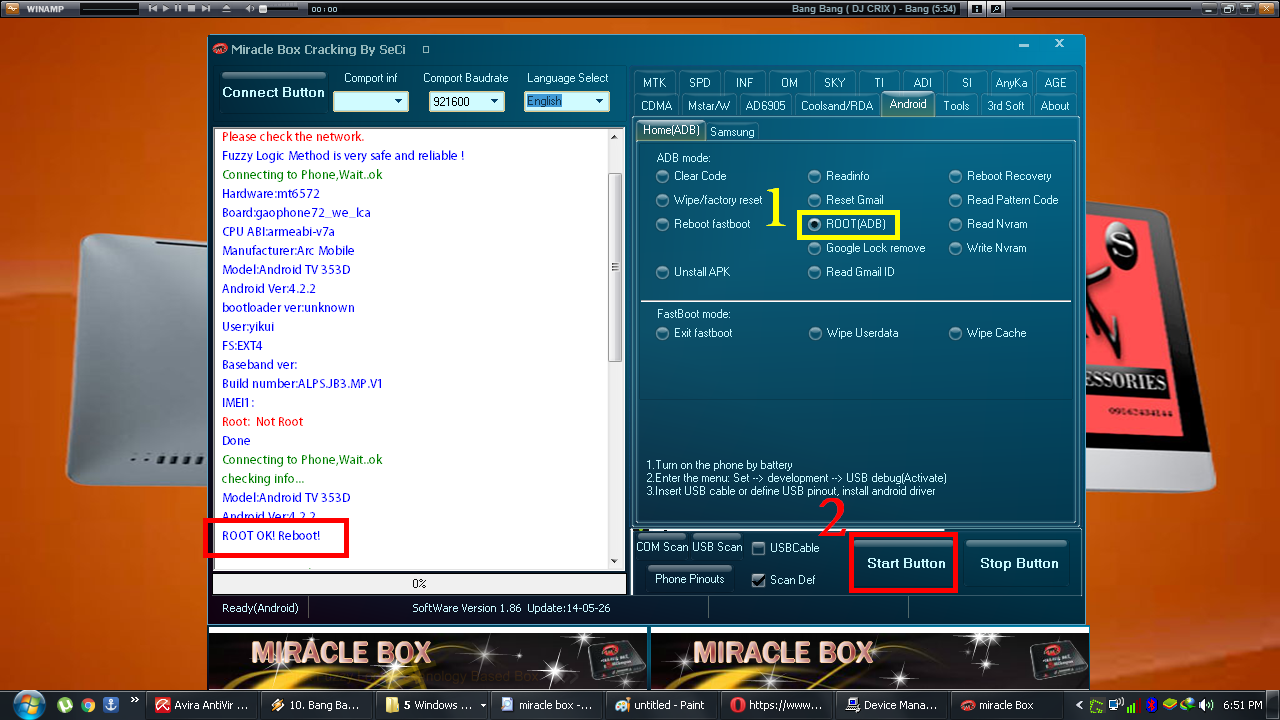Switch to the Samsung sub-tab
This screenshot has width=1280, height=720.
click(732, 132)
